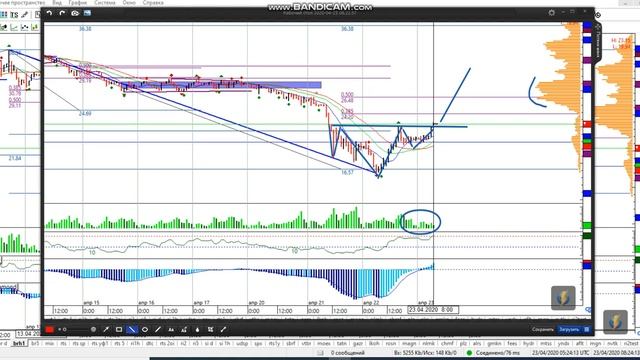This screenshot has height=360, width=640.
Task: Click the Сохранить button
Action: click(542, 329)
